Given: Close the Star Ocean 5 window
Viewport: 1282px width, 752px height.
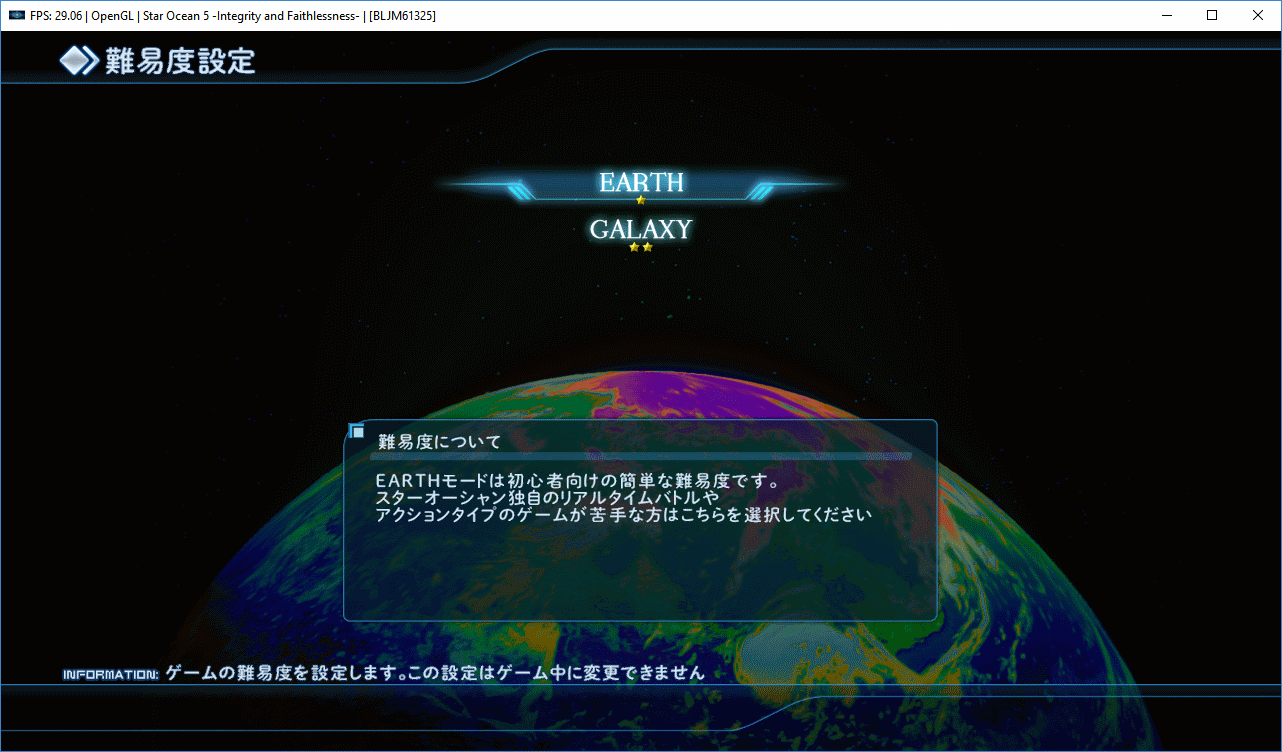Looking at the screenshot, I should tap(1258, 15).
